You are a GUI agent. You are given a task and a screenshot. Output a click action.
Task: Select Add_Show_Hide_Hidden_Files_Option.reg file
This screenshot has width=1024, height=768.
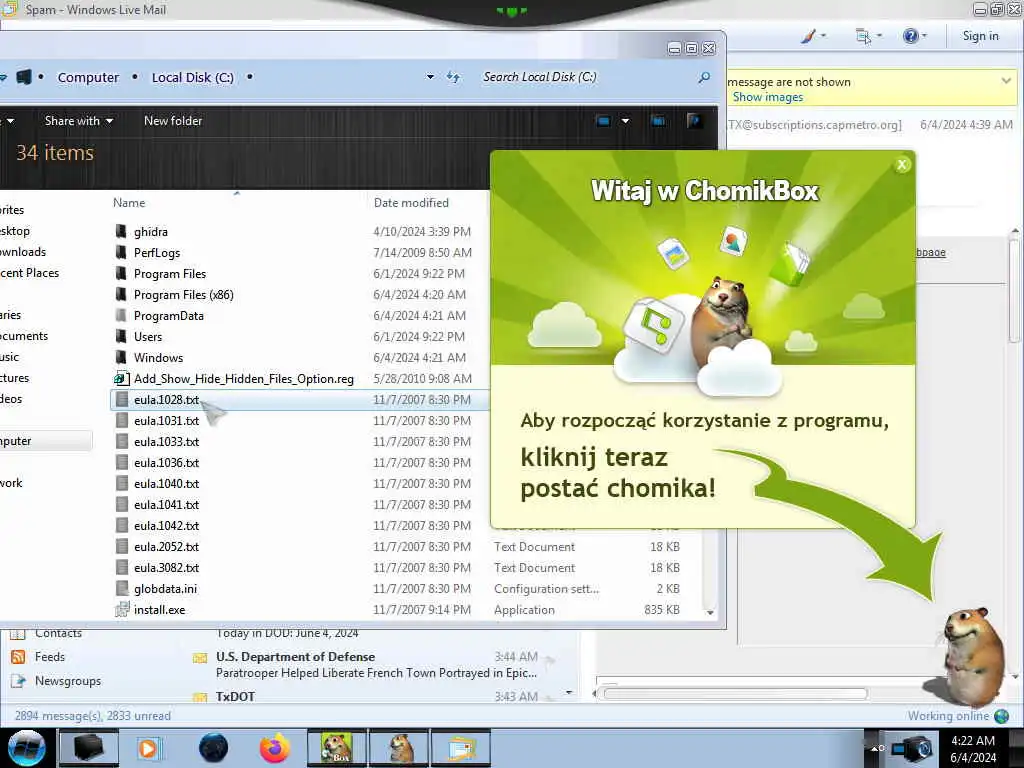click(244, 379)
